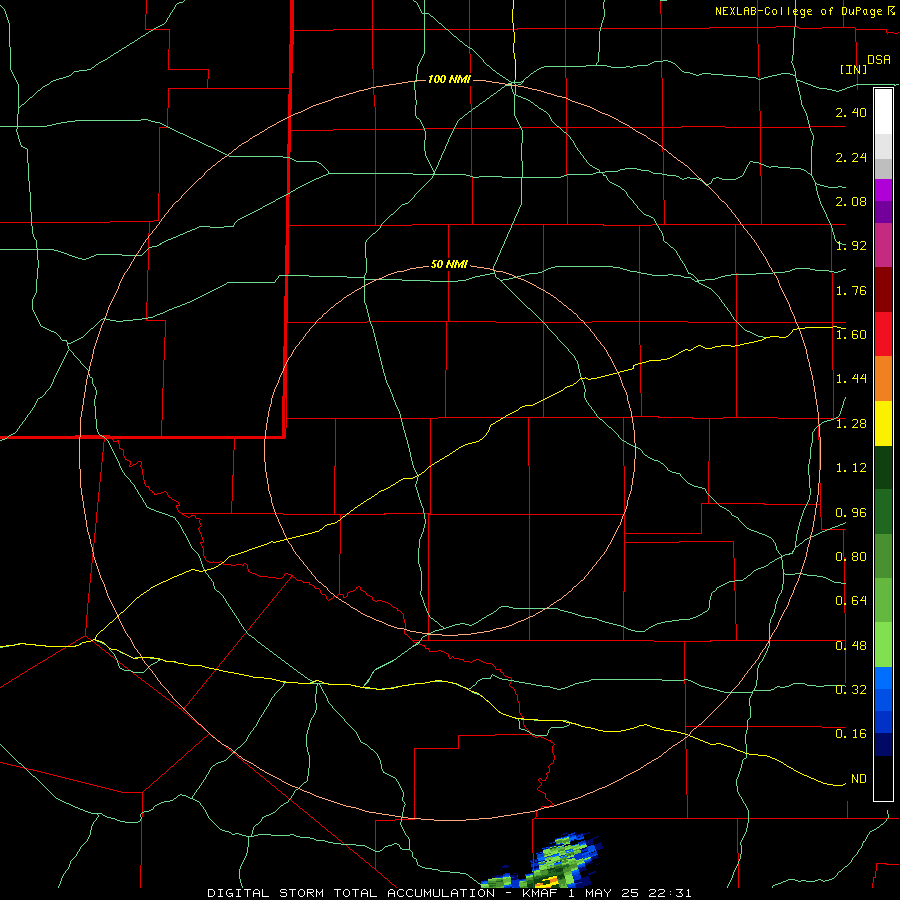This screenshot has height=900, width=900.
Task: Click the '0.96' legend value
Action: tap(851, 513)
